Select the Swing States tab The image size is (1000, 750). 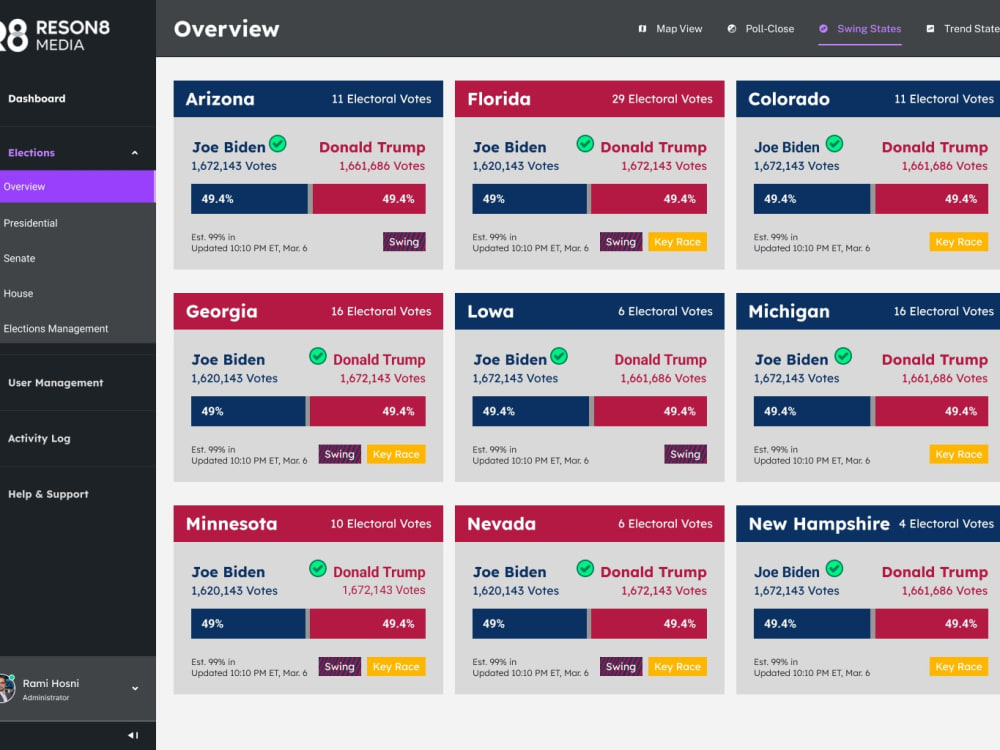click(860, 29)
